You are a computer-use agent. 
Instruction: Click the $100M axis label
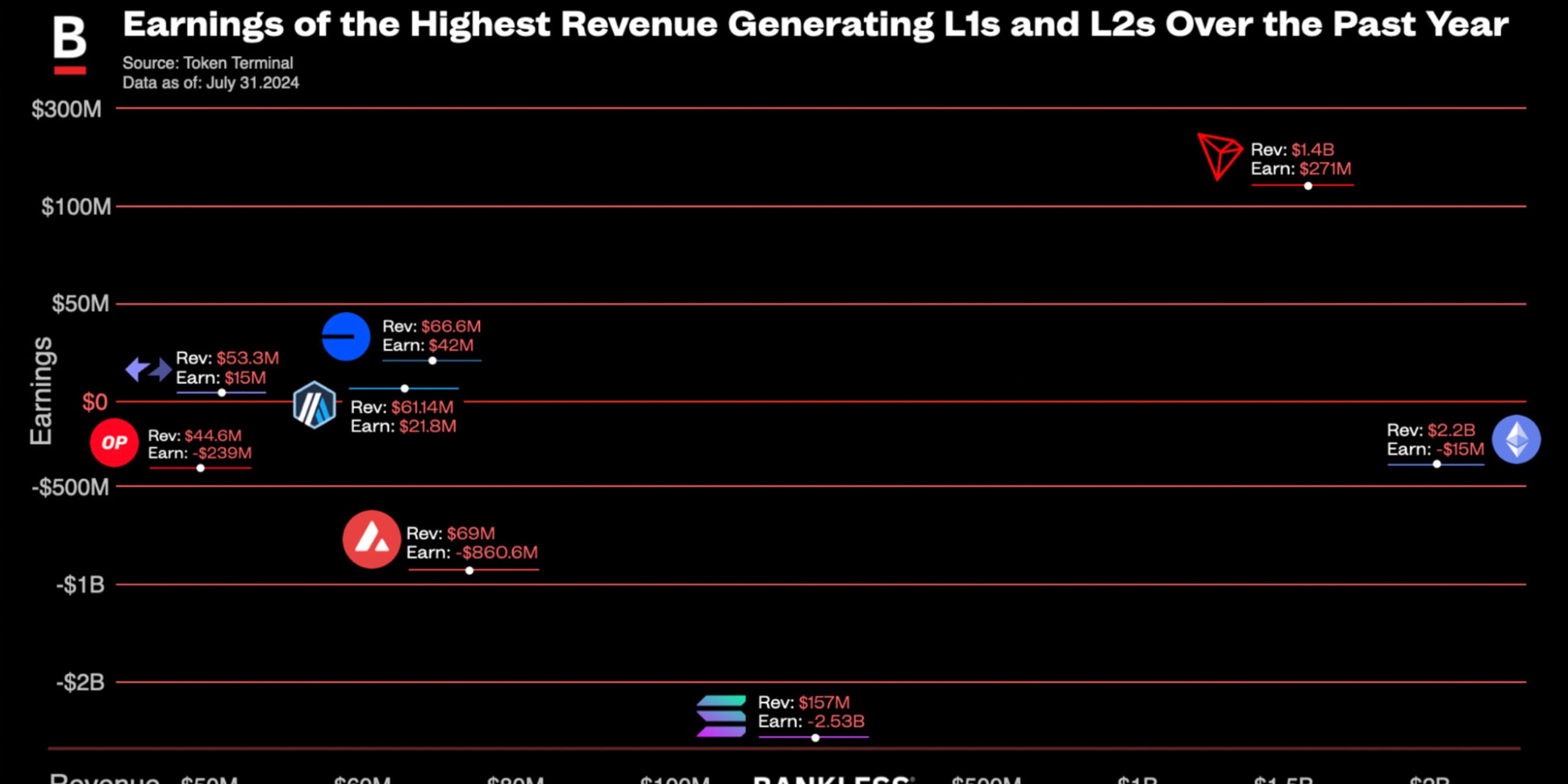pos(76,207)
